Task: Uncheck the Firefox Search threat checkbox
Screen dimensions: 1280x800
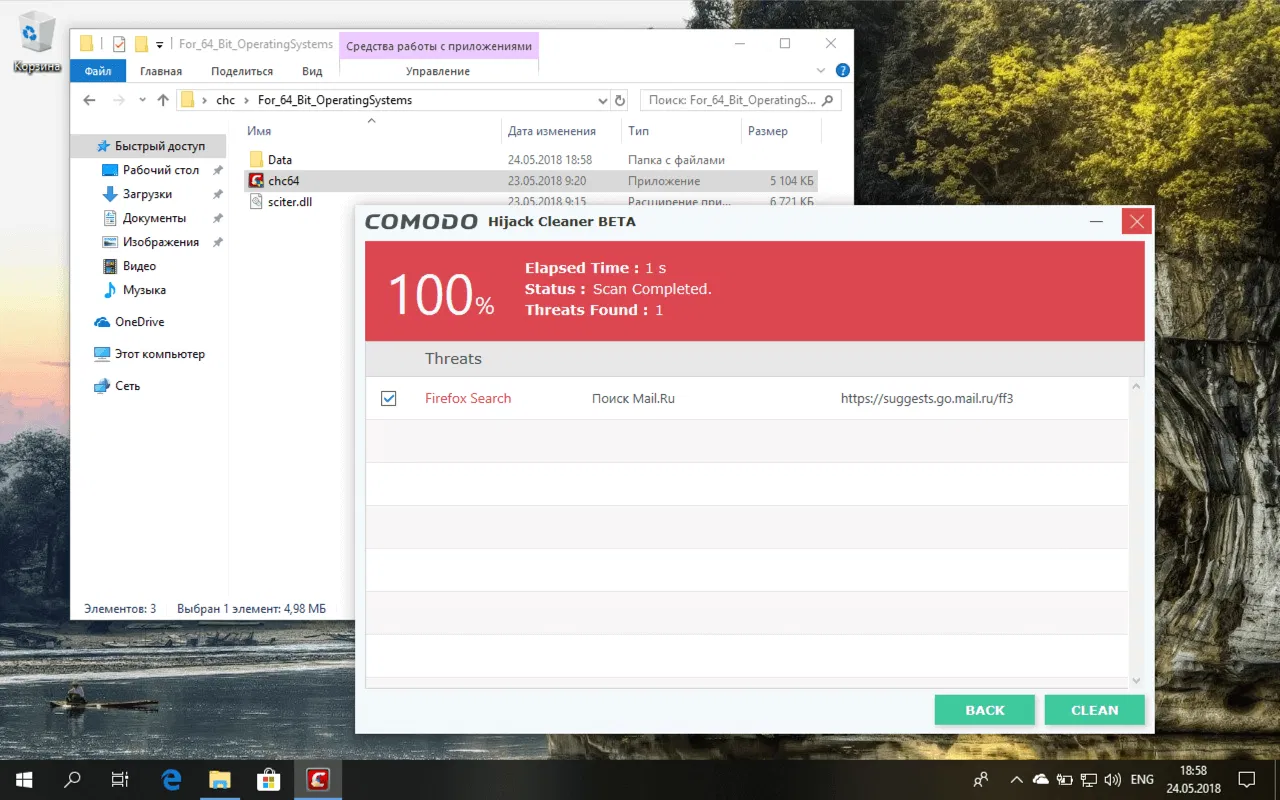Action: [389, 399]
